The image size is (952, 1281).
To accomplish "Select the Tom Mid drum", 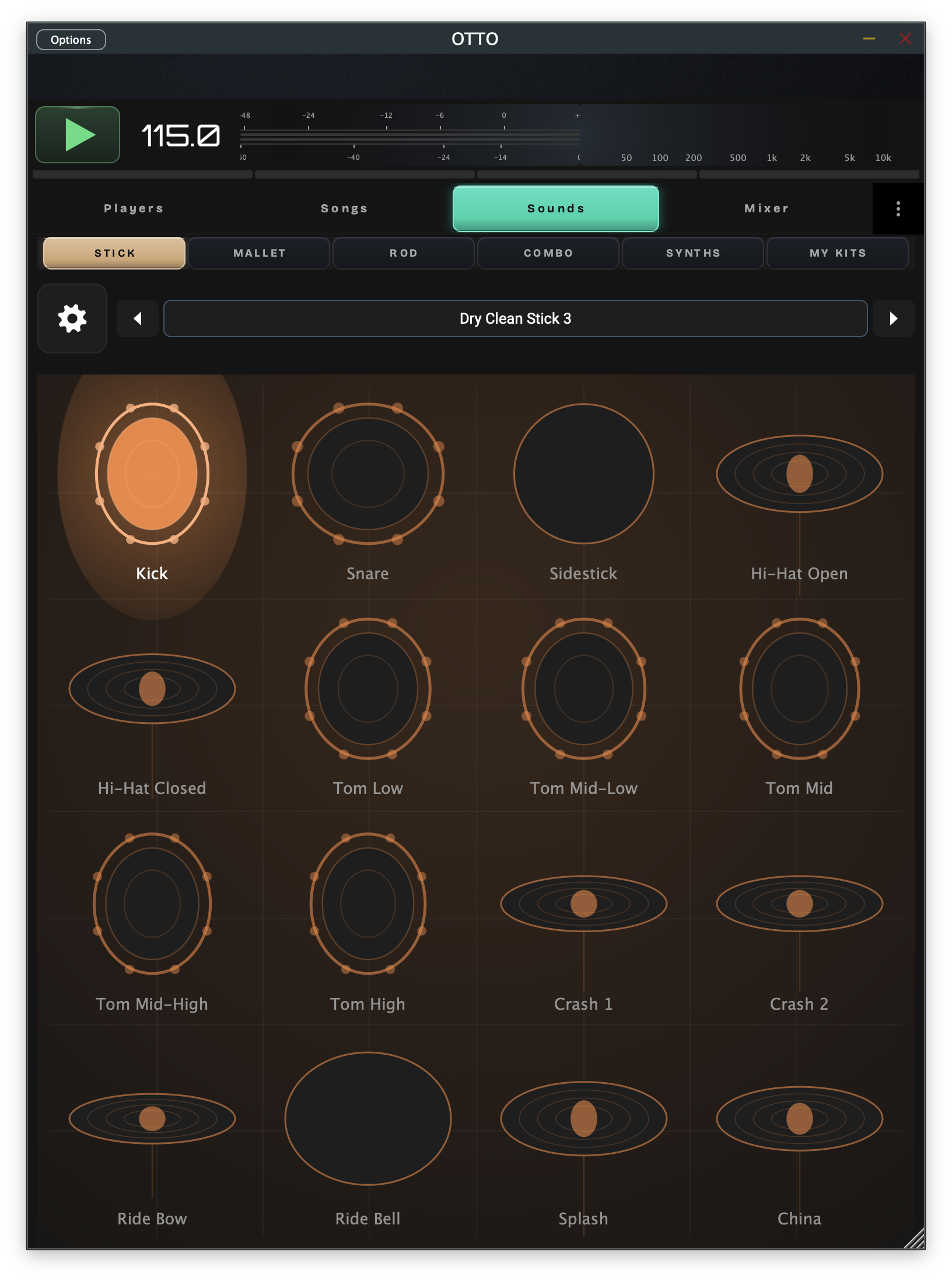I will [800, 688].
